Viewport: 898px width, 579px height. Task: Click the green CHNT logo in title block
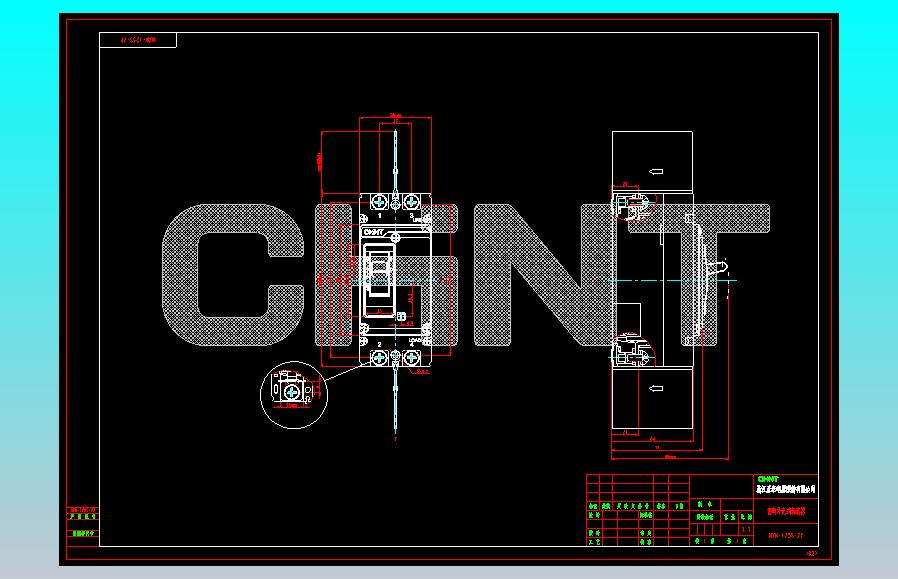(x=768, y=479)
